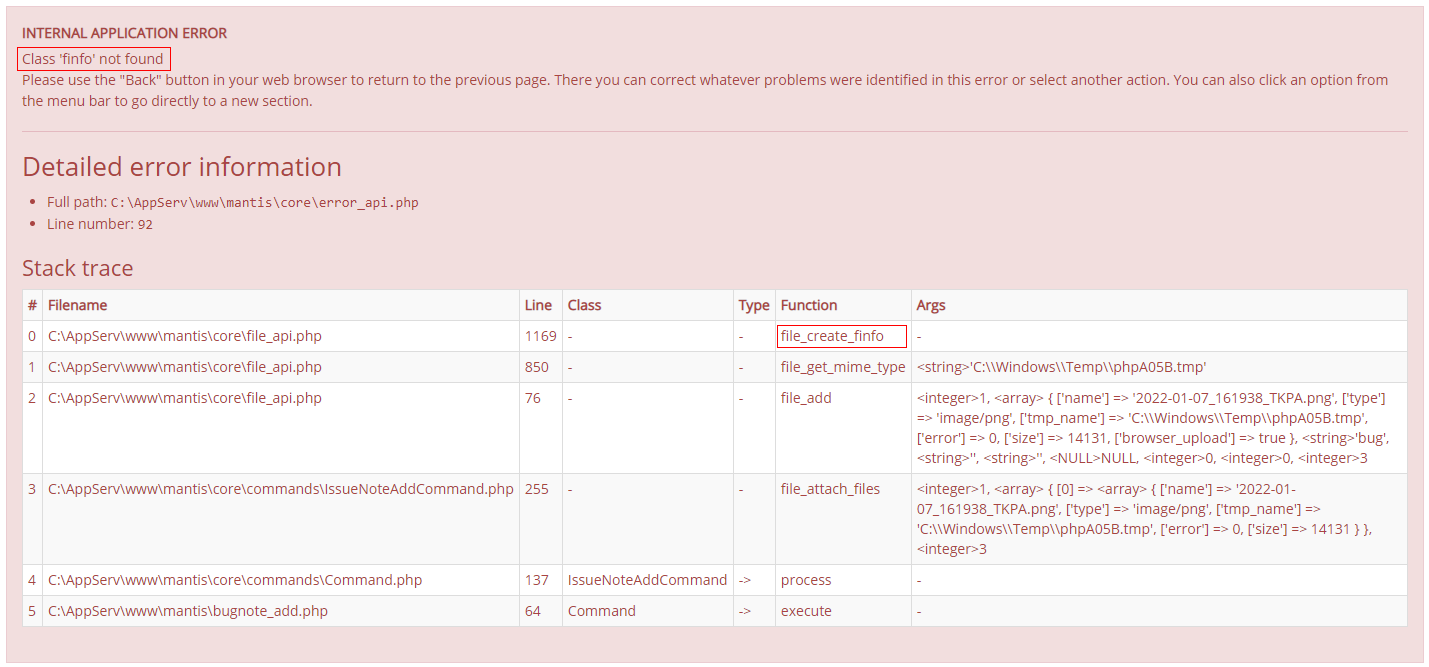Click the "Detailed error information" heading

coord(182,167)
